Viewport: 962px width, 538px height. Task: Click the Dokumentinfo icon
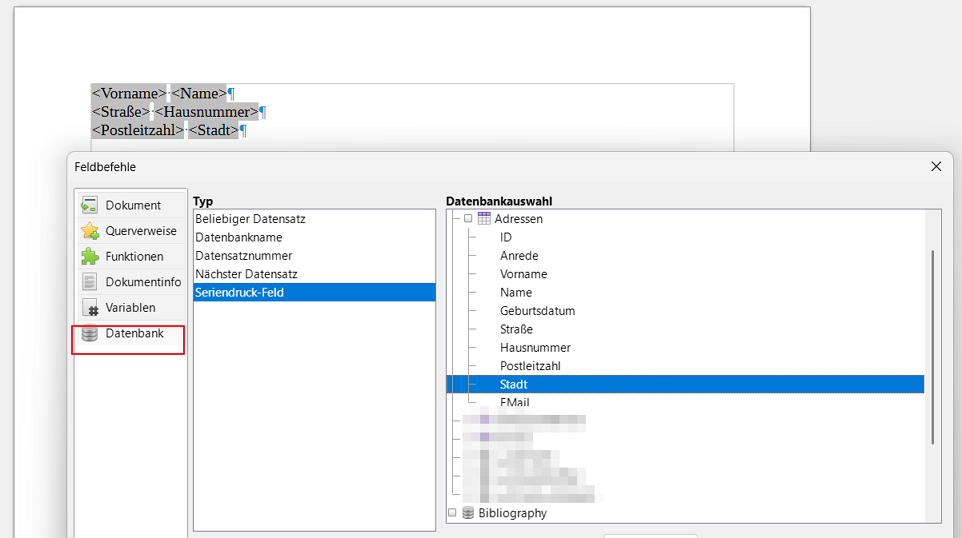pyautogui.click(x=90, y=282)
